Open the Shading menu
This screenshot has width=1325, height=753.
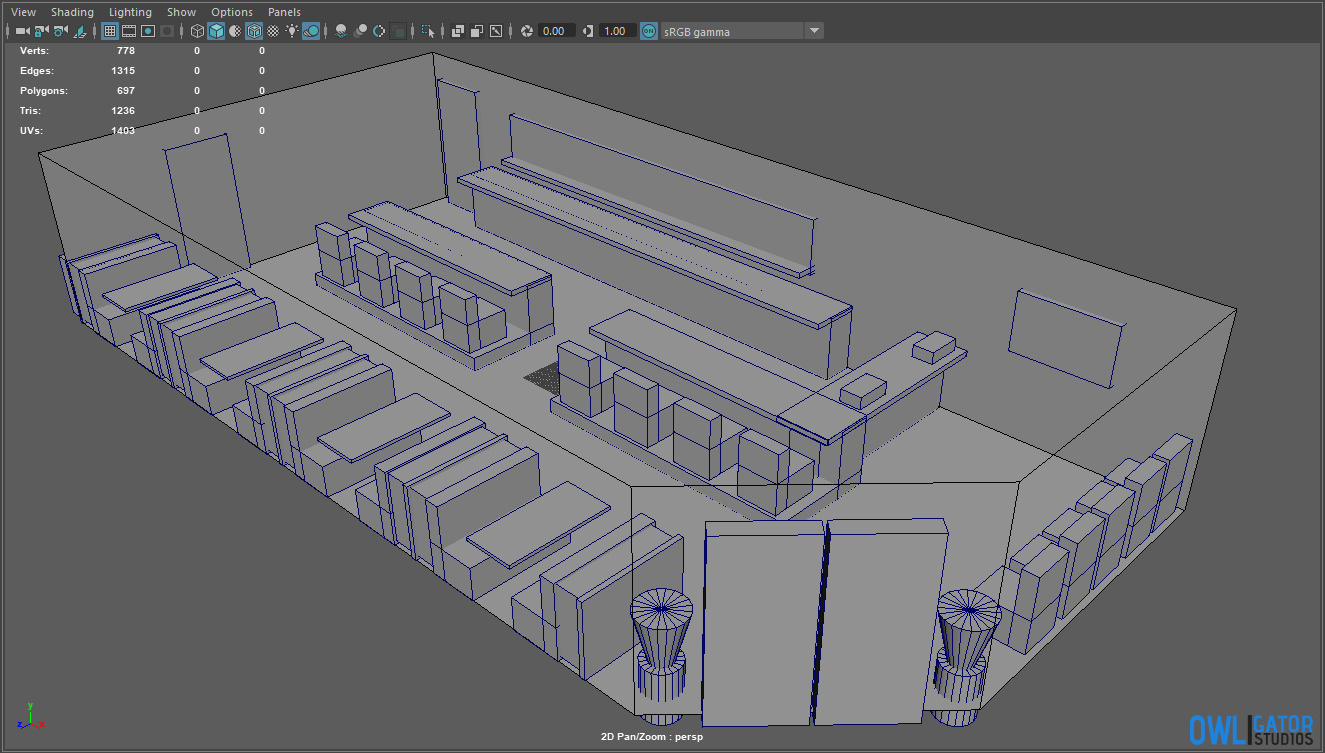[x=72, y=12]
